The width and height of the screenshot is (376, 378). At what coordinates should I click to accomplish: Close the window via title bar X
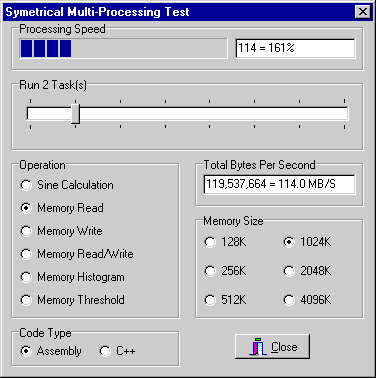(363, 12)
